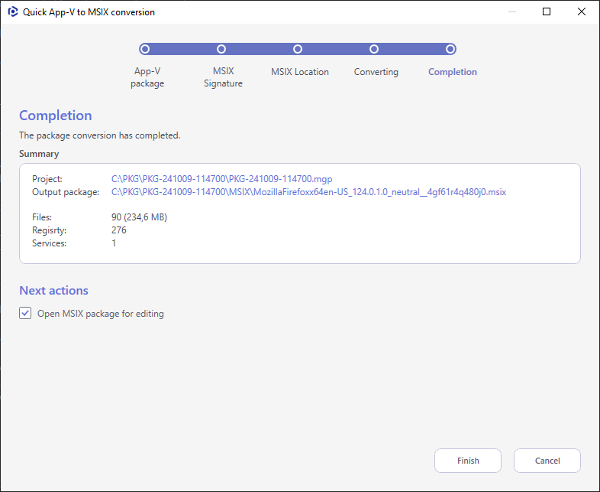Select the Completion step circle
Screen dimensions: 600x492
point(450,49)
